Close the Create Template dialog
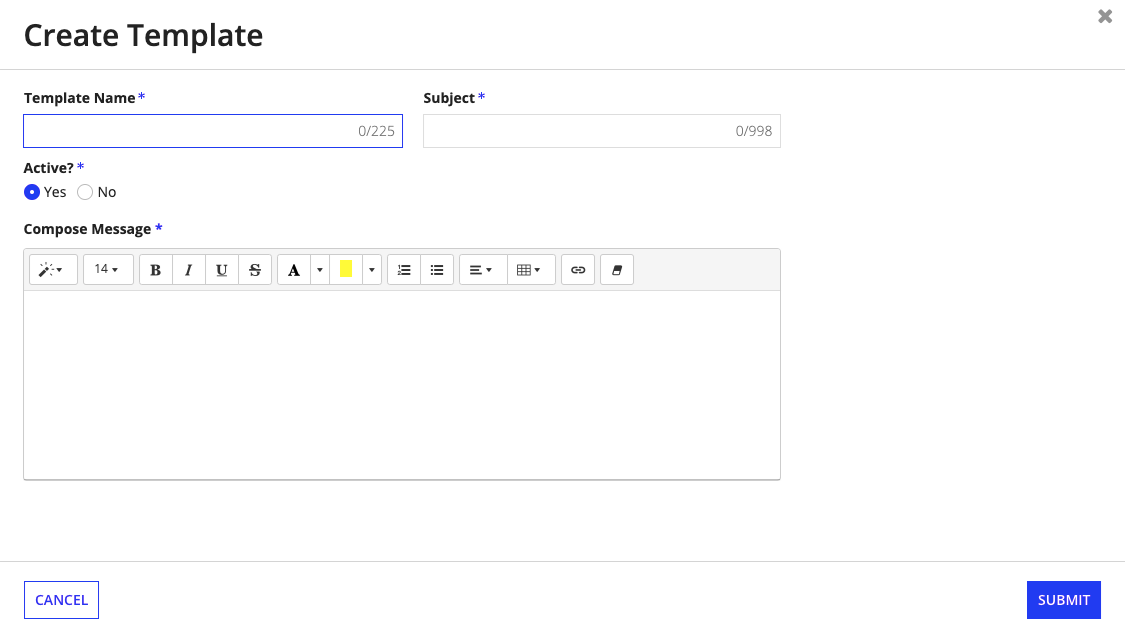This screenshot has height=638, width=1125. (1105, 17)
